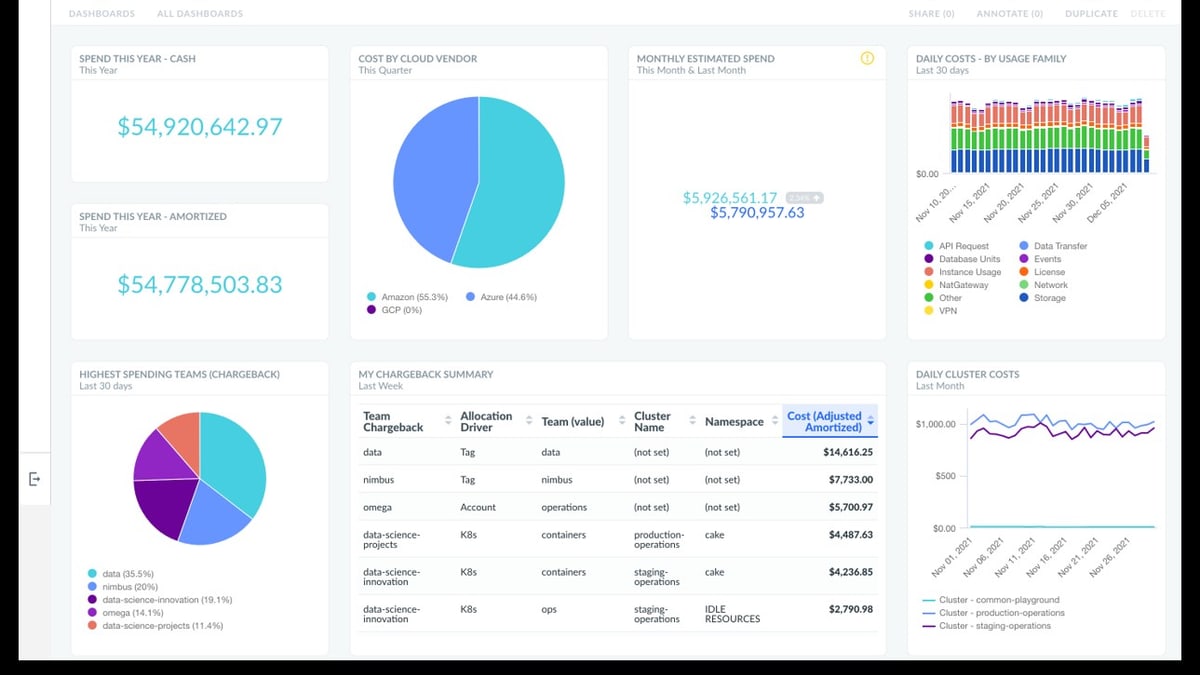Image resolution: width=1200 pixels, height=675 pixels.
Task: Click the amortized spend value $54,778,503.83
Action: pyautogui.click(x=200, y=285)
